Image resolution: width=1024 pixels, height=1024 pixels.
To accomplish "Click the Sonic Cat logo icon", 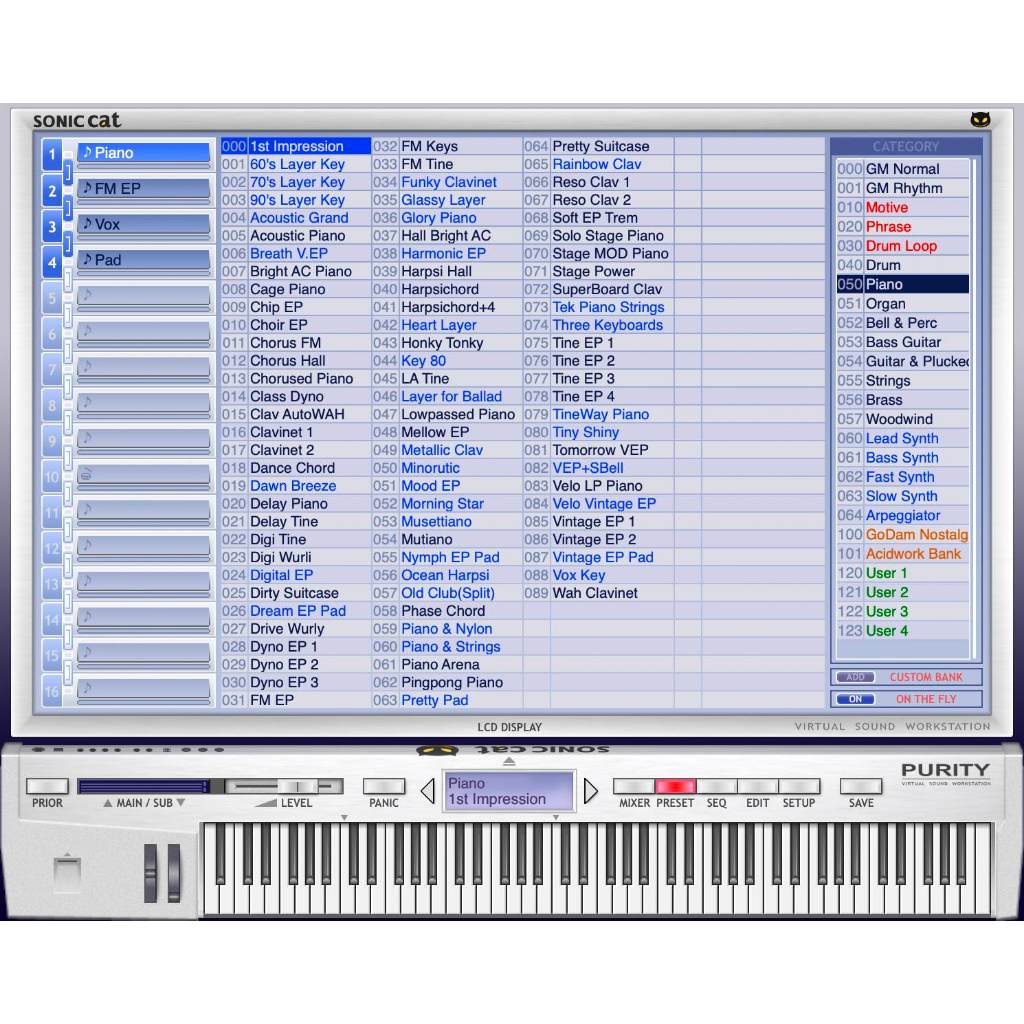I will coord(980,120).
